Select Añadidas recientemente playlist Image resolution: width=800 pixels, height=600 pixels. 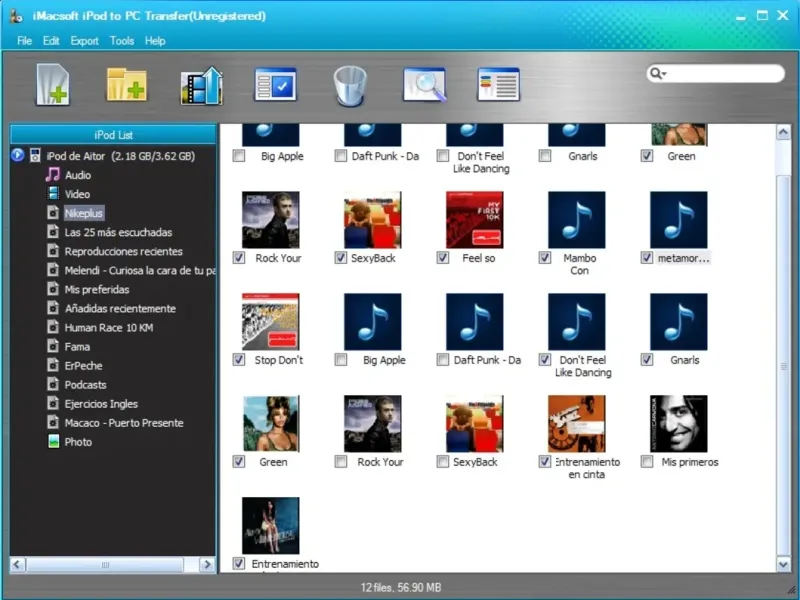(x=120, y=309)
